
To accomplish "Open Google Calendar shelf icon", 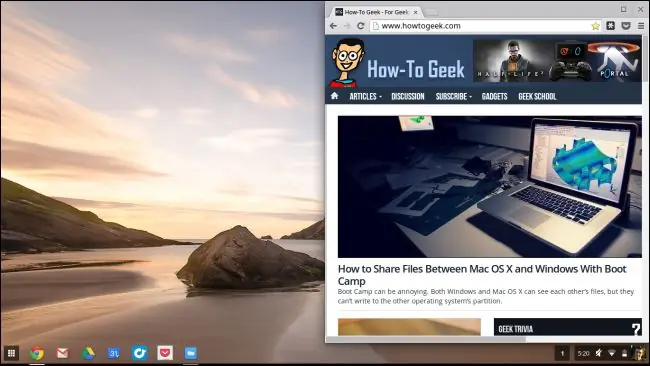I will point(114,353).
